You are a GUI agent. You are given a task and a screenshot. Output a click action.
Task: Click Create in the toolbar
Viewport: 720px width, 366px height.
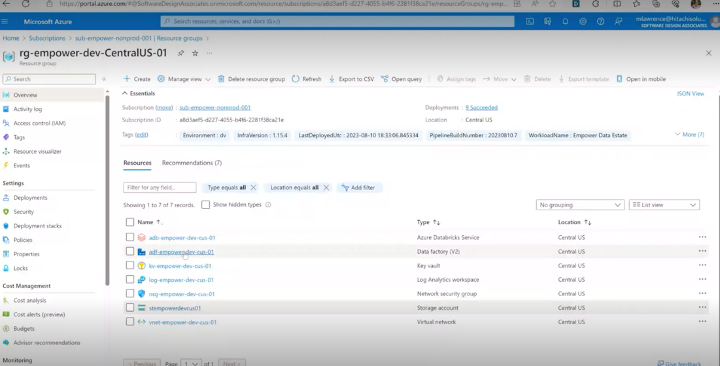(137, 79)
